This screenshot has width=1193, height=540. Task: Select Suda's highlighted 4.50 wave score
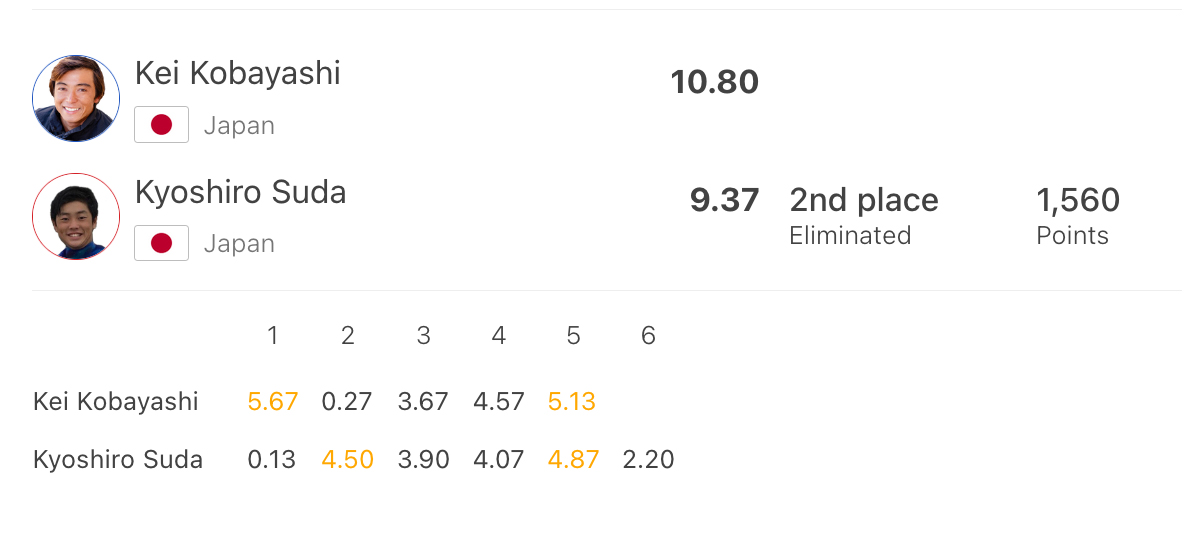coord(347,460)
